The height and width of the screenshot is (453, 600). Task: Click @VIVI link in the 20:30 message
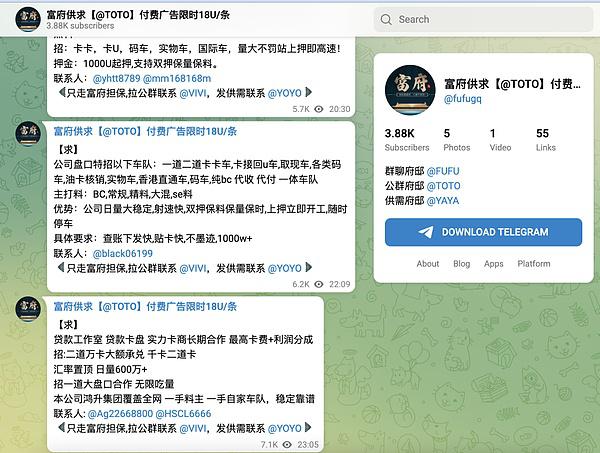pyautogui.click(x=193, y=93)
